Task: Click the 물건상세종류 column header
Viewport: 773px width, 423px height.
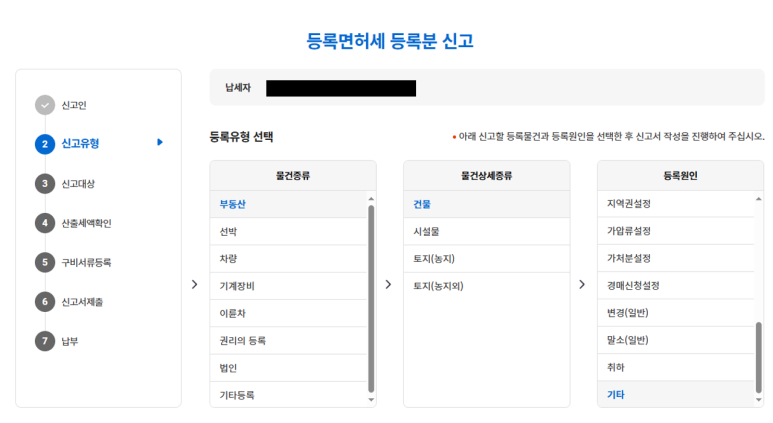Action: (x=487, y=176)
